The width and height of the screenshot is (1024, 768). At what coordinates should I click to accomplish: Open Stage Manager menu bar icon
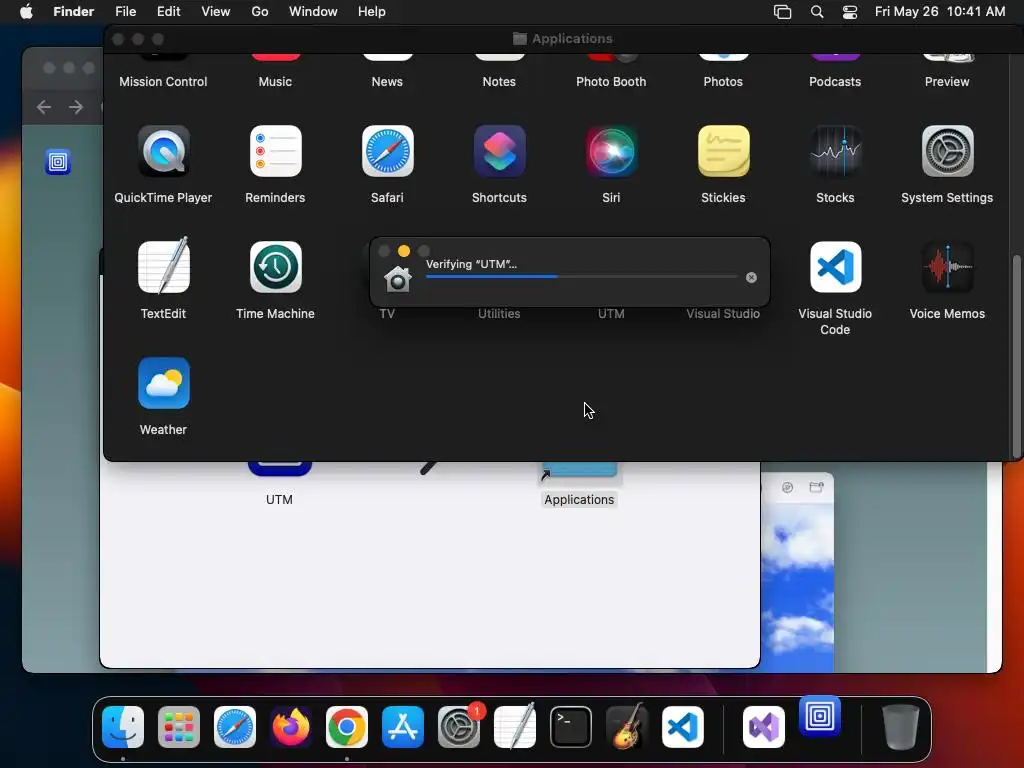point(782,12)
